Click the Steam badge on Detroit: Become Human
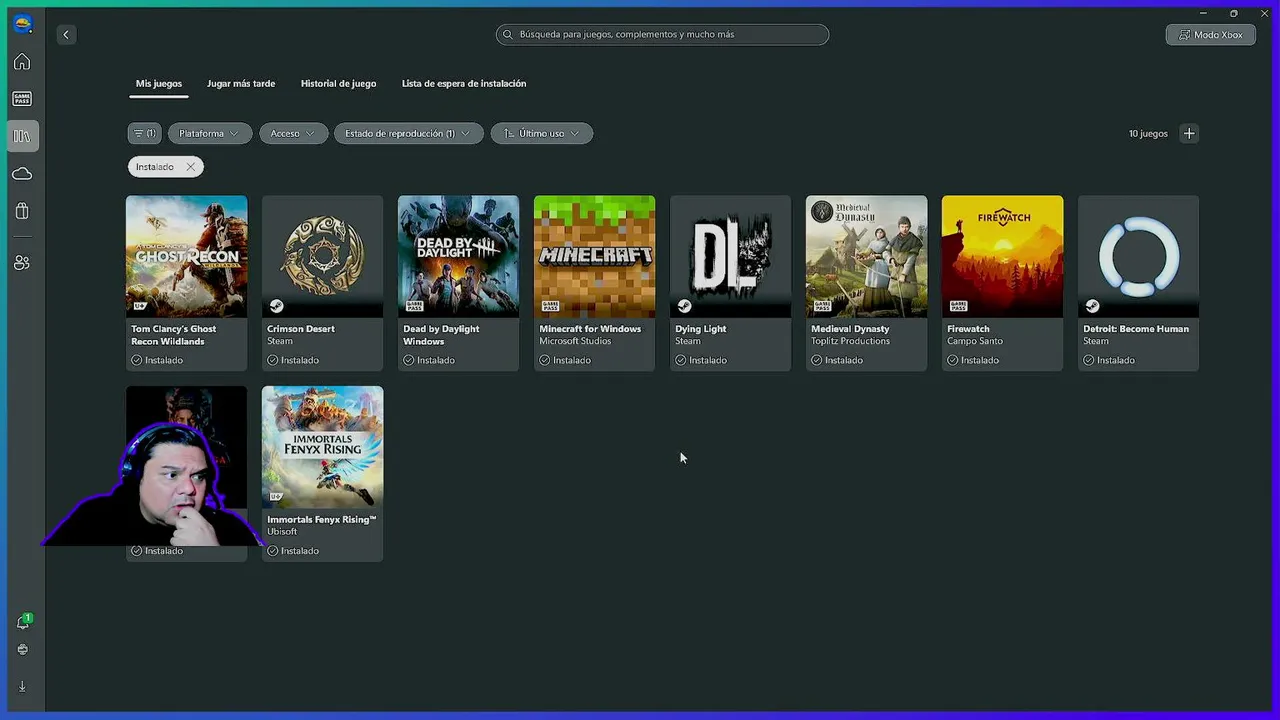The image size is (1280, 720). click(x=1093, y=306)
